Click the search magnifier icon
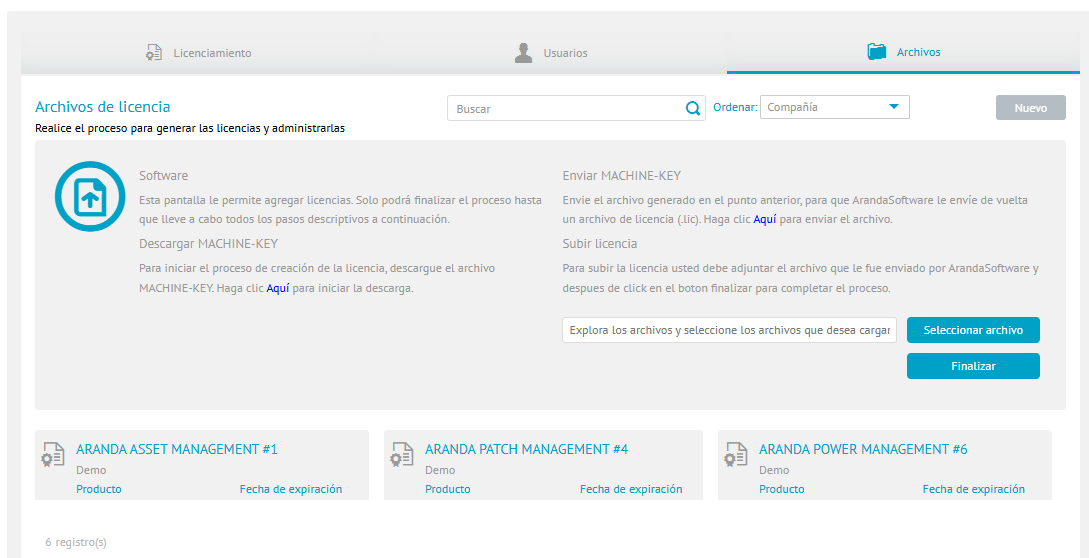Image resolution: width=1089 pixels, height=558 pixels. pyautogui.click(x=692, y=108)
